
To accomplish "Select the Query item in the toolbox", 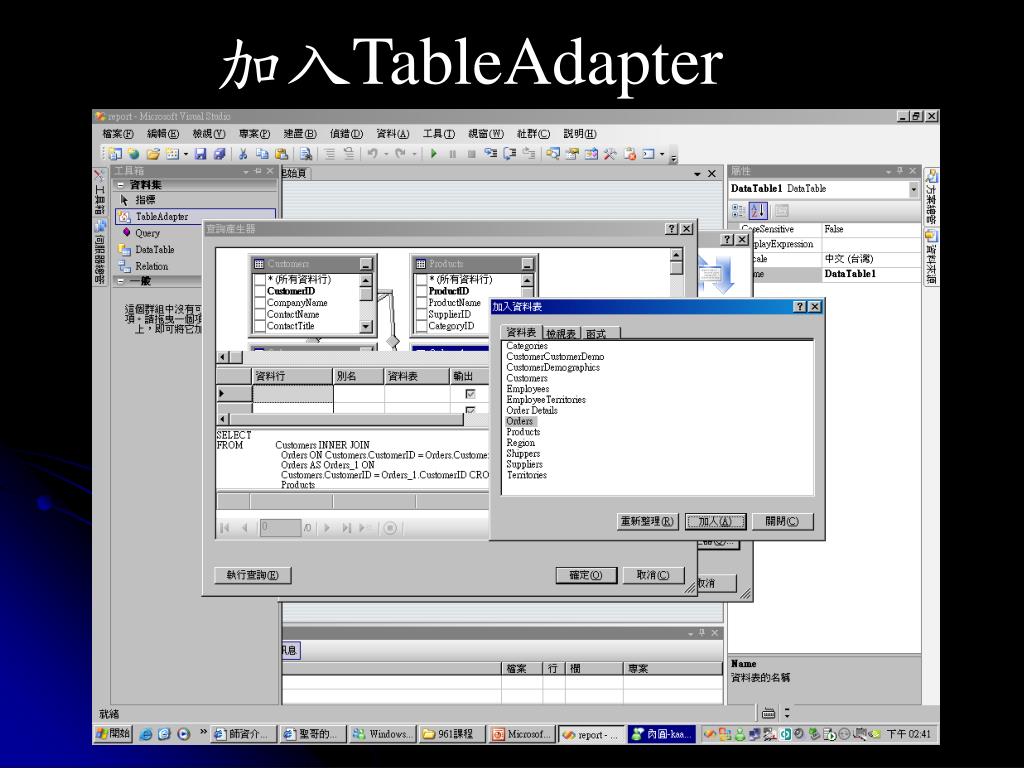I will tap(147, 233).
